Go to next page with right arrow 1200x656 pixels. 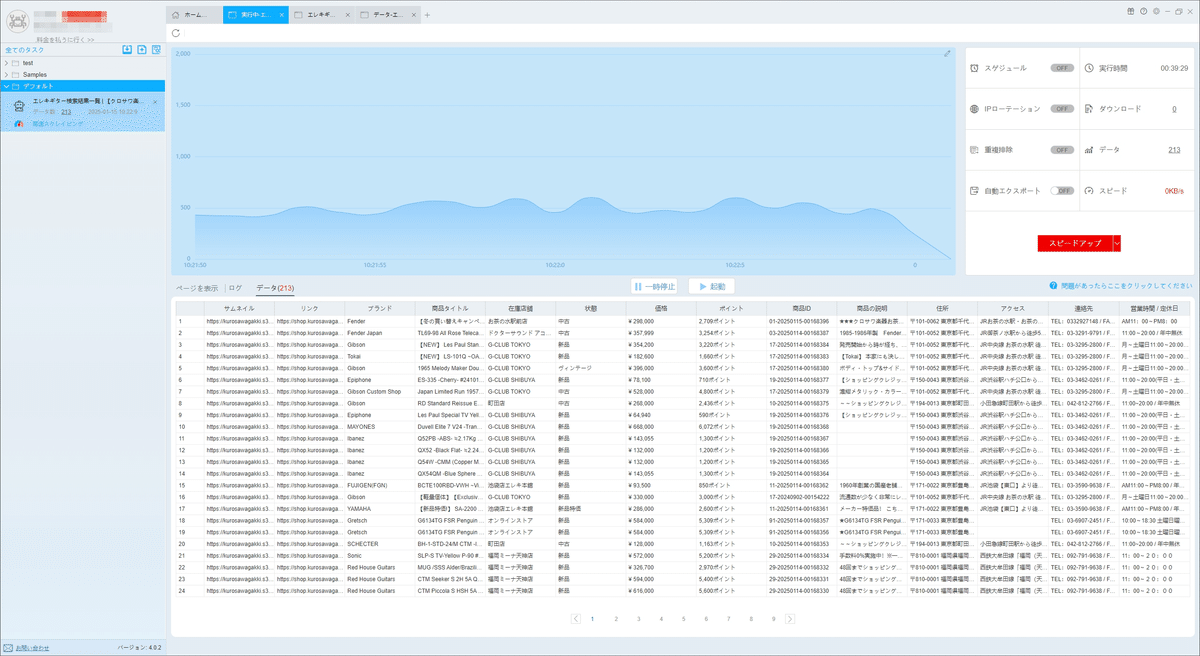pos(790,619)
